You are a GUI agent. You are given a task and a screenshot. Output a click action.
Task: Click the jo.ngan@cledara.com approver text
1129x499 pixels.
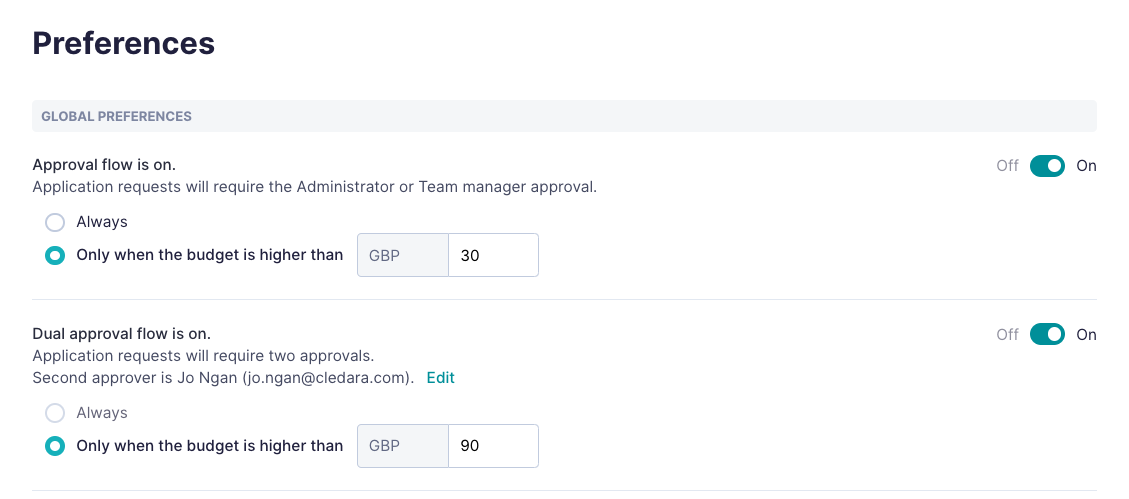(328, 377)
